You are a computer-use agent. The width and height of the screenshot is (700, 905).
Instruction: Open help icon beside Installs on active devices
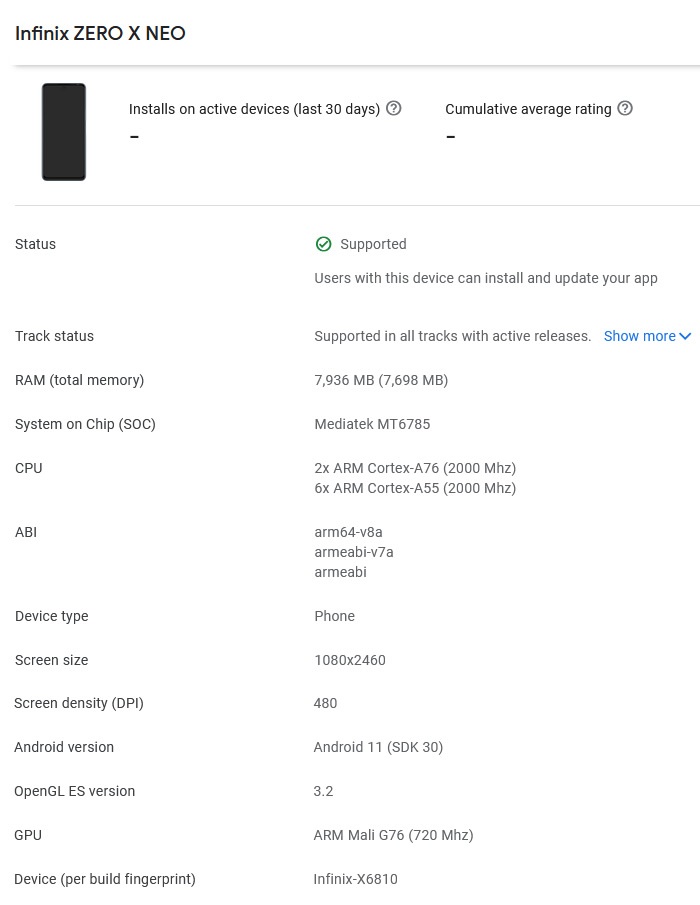394,109
